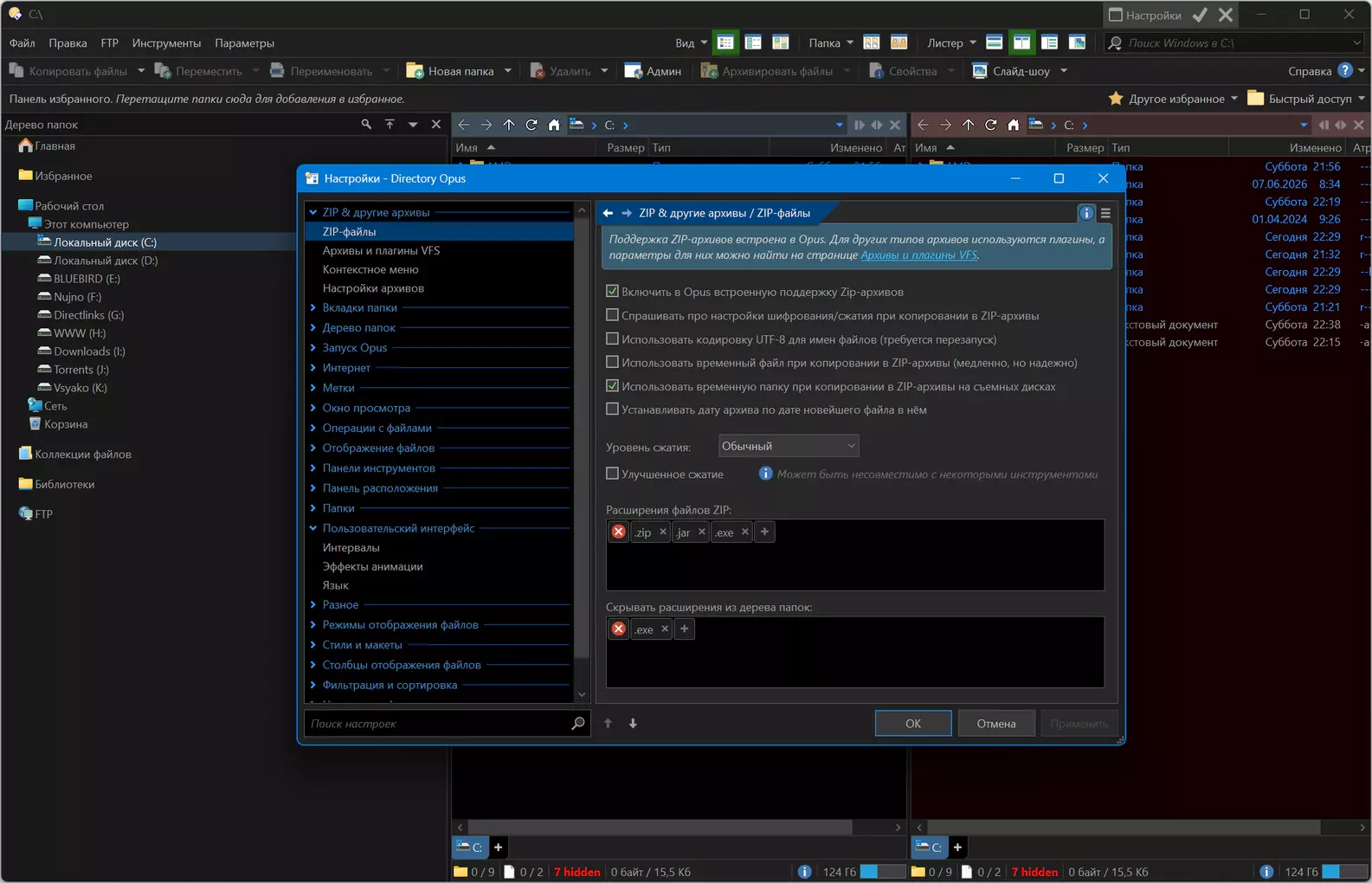This screenshot has height=883, width=1372.
Task: Collapse the Пользовательский интерфейс category
Action: [x=313, y=528]
